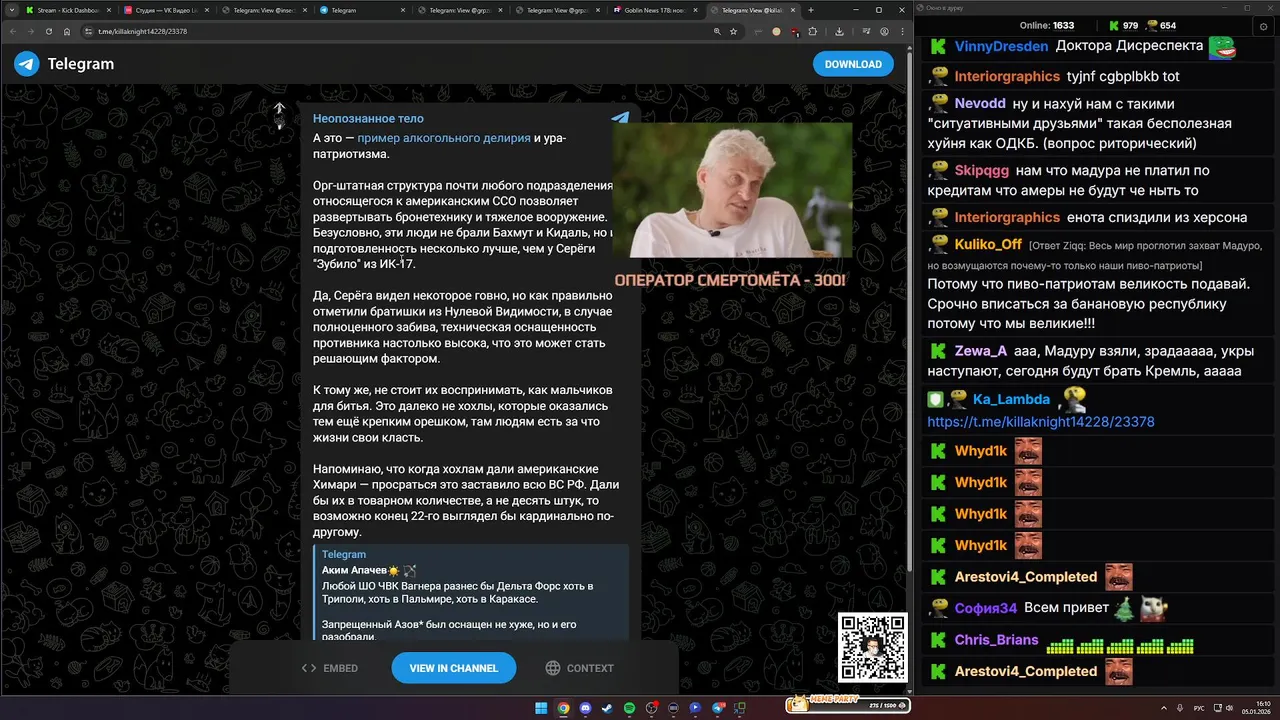Open a new browser tab
The width and height of the screenshot is (1280, 720).
[811, 10]
